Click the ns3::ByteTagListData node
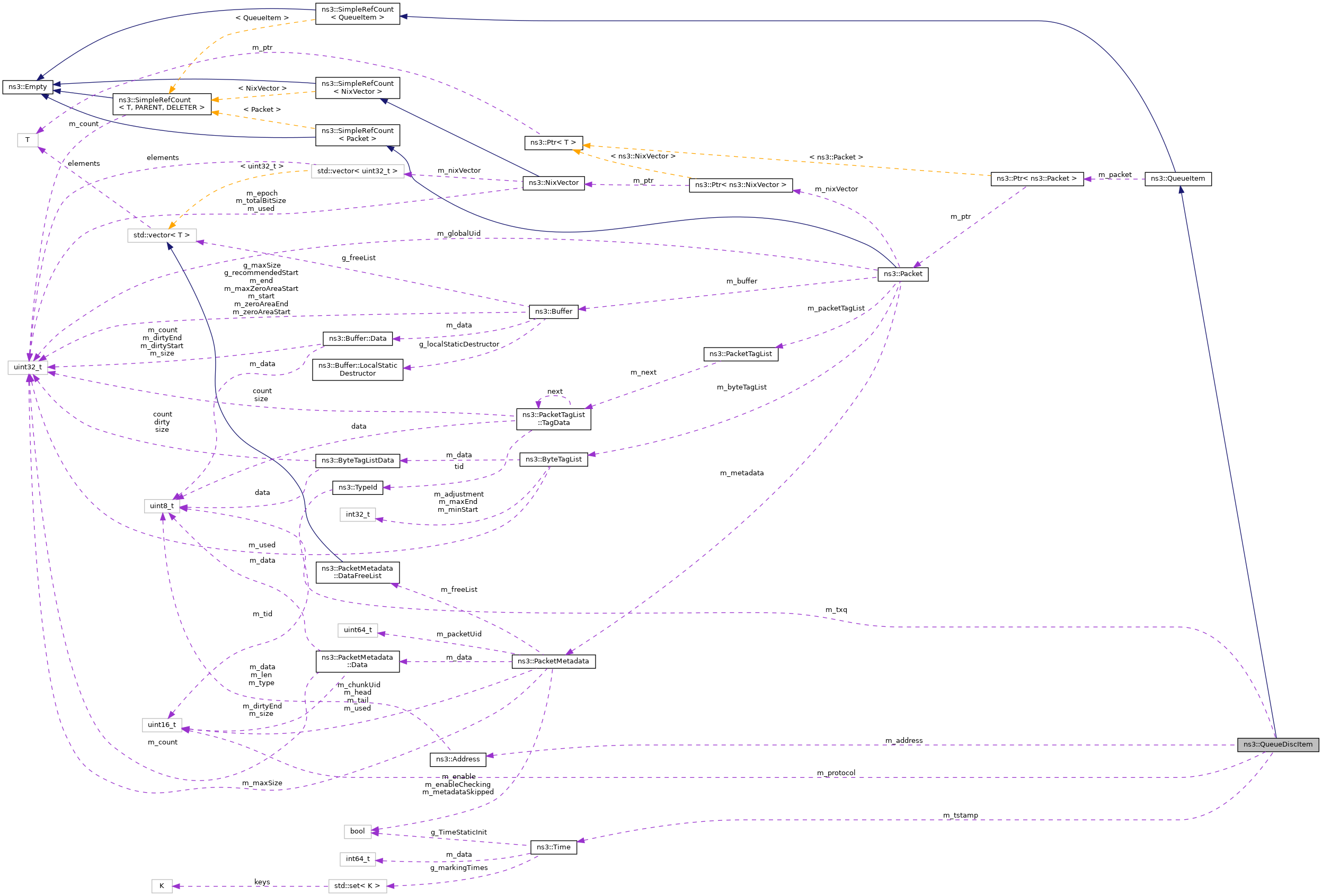The height and width of the screenshot is (896, 1322). point(358,461)
